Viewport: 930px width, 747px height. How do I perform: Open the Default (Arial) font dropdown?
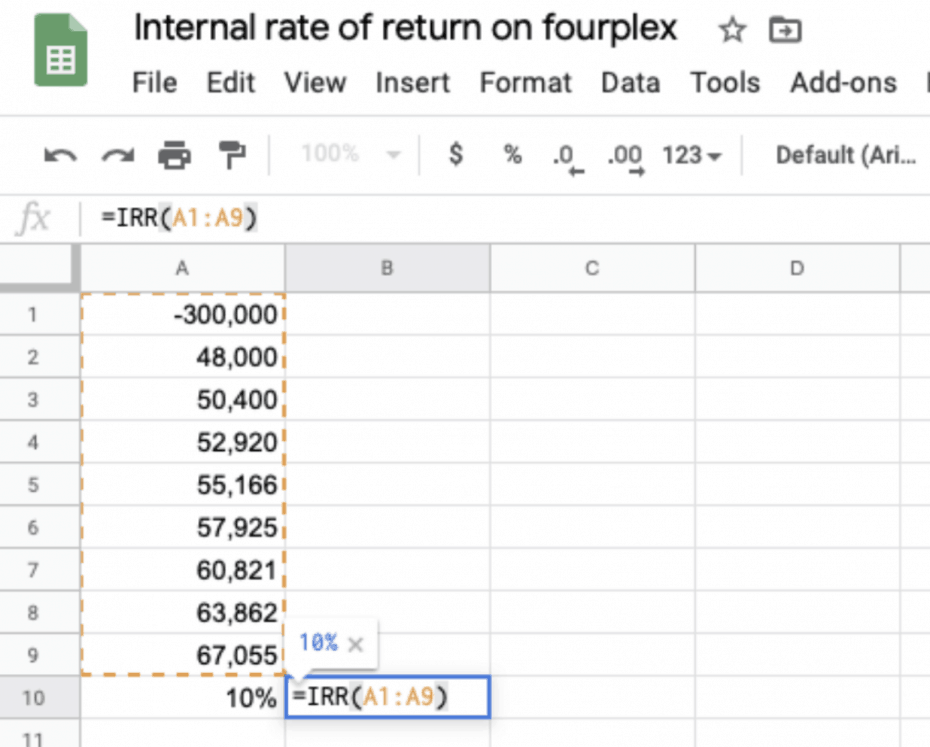[846, 155]
